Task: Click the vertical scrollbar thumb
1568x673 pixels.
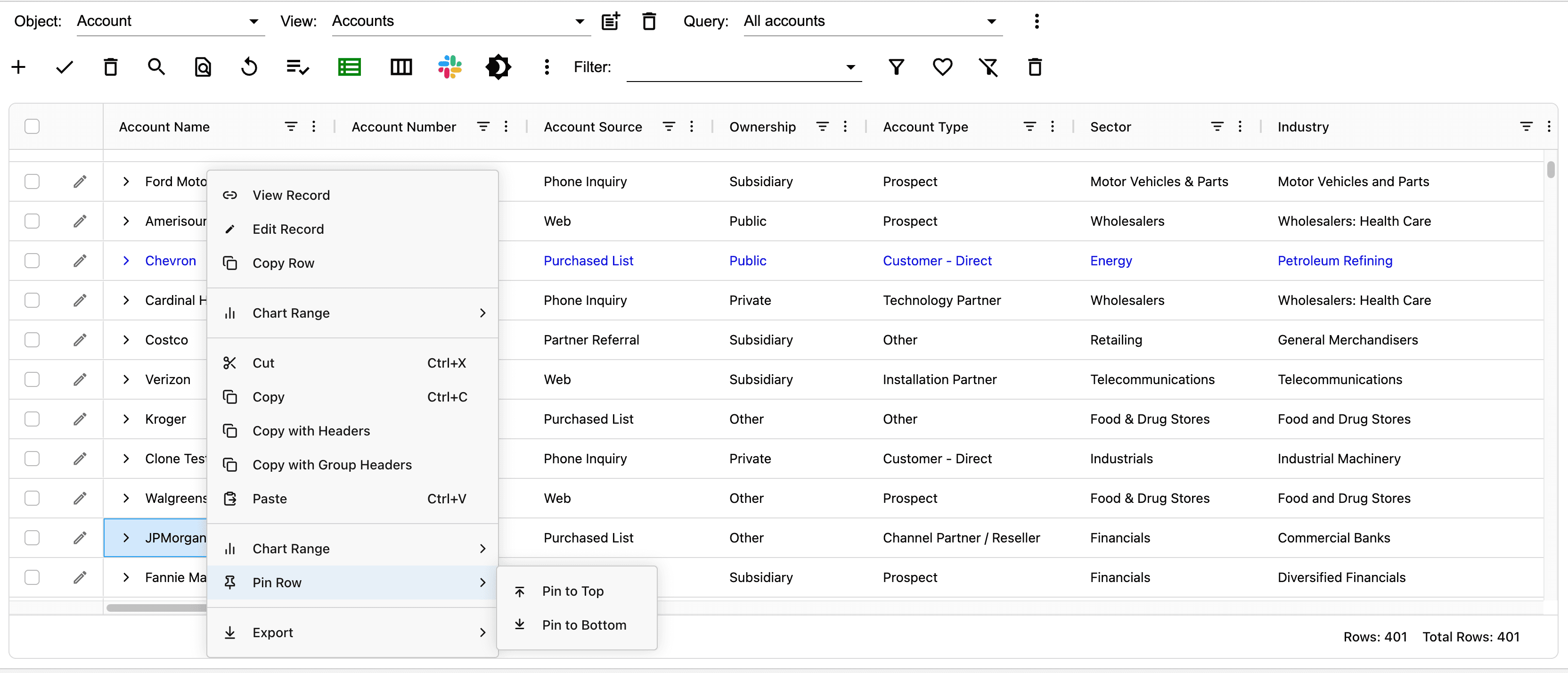Action: 1551,170
